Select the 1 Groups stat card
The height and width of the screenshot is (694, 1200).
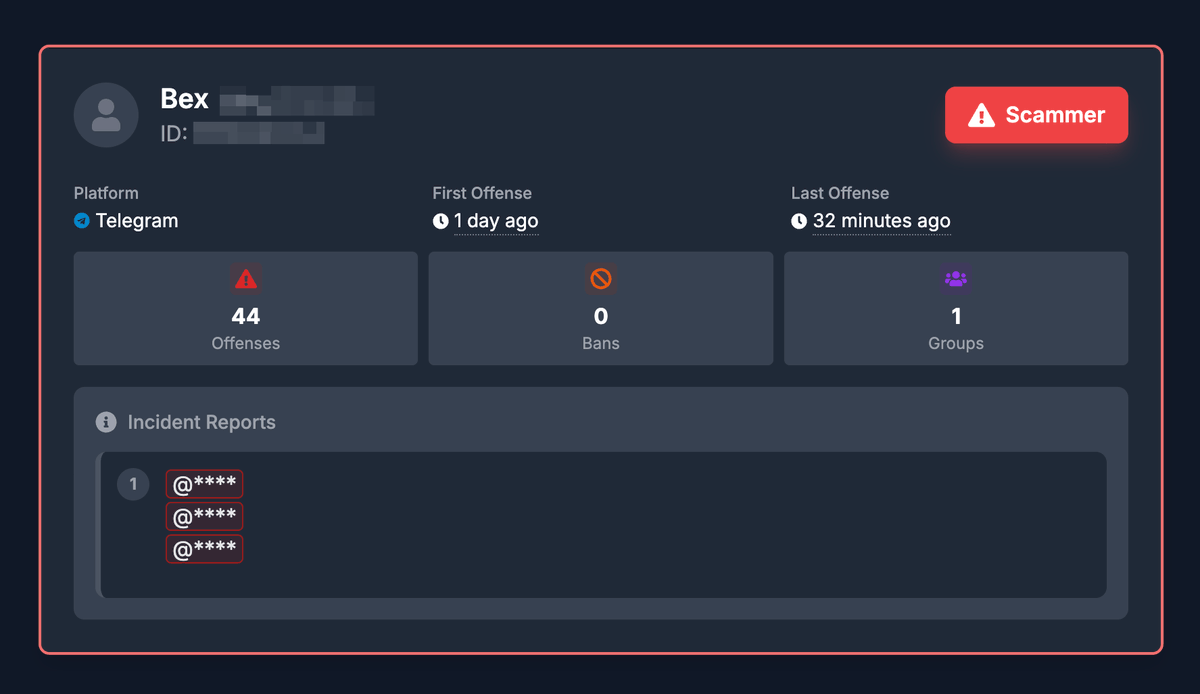click(x=956, y=308)
